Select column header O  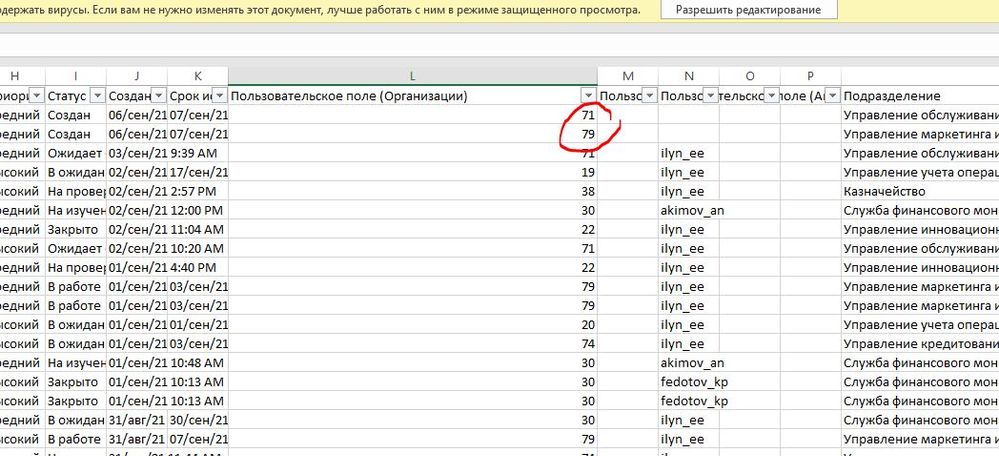[x=750, y=76]
